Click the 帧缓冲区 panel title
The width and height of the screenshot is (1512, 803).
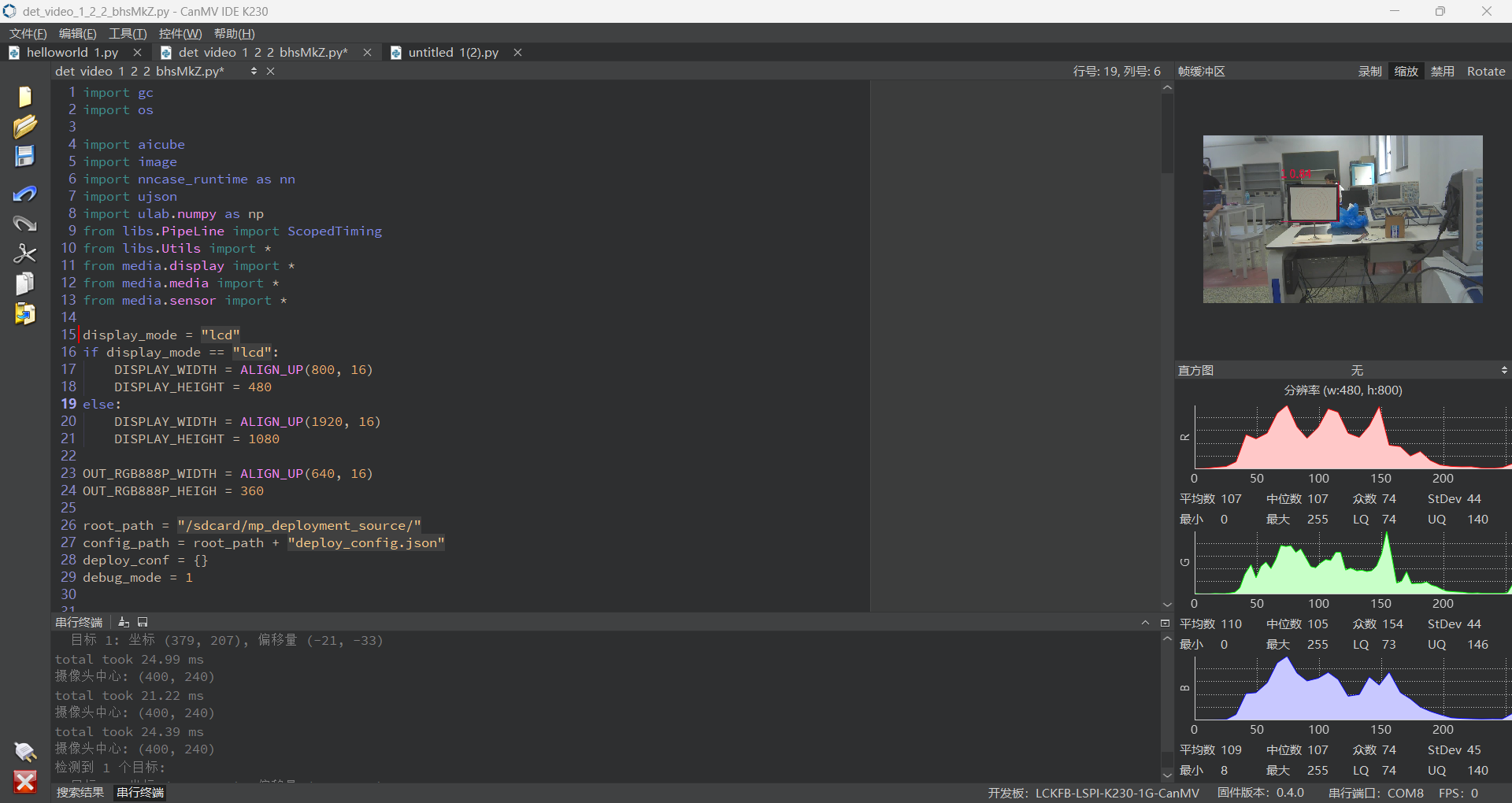[1201, 71]
